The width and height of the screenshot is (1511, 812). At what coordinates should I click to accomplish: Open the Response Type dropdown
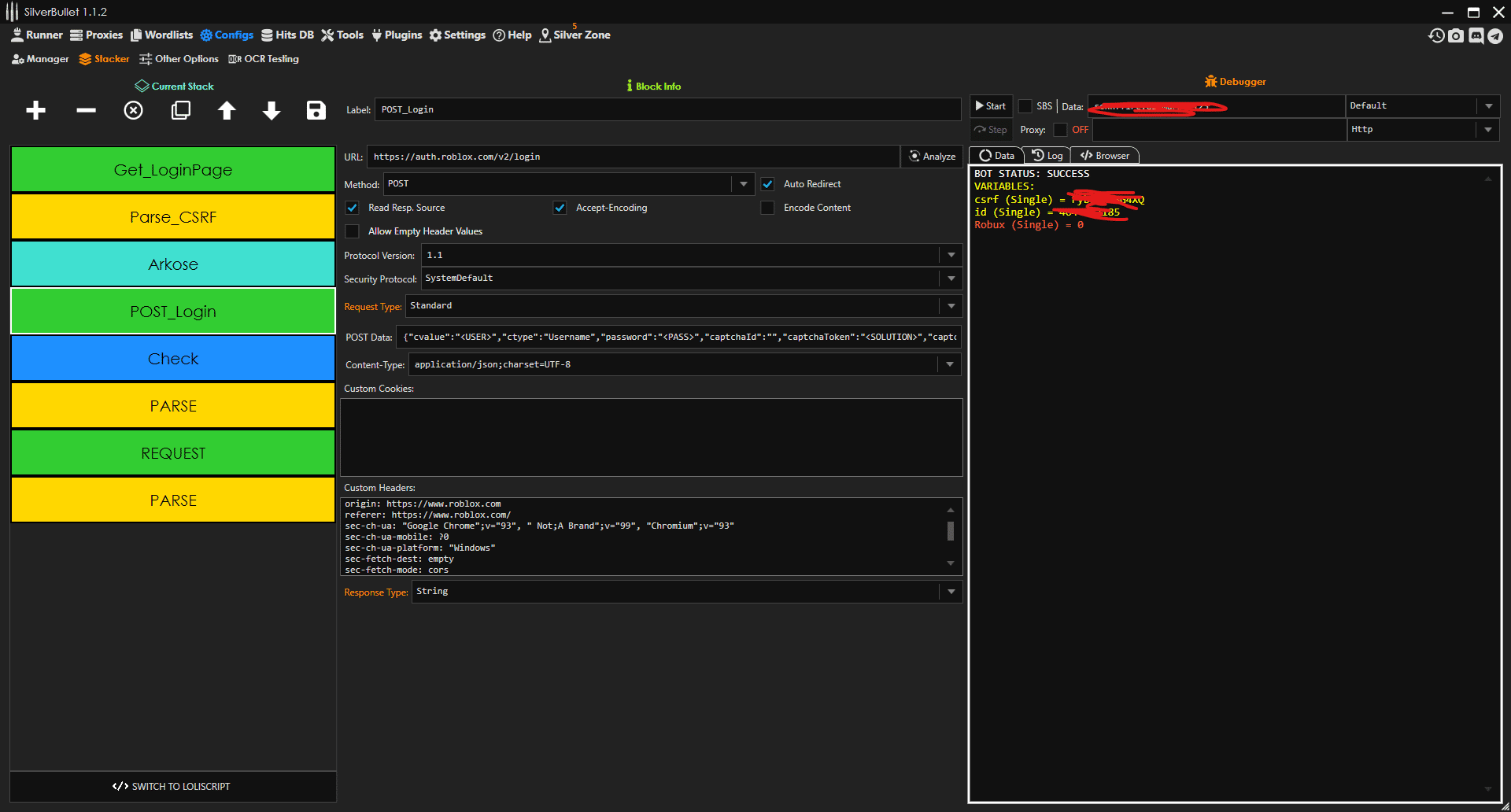[951, 592]
